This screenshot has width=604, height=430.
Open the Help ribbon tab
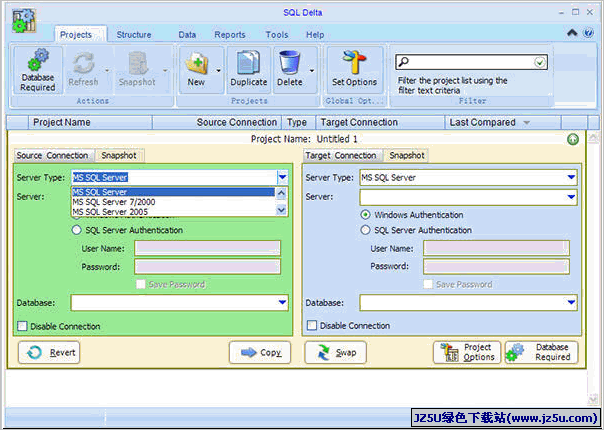click(315, 35)
